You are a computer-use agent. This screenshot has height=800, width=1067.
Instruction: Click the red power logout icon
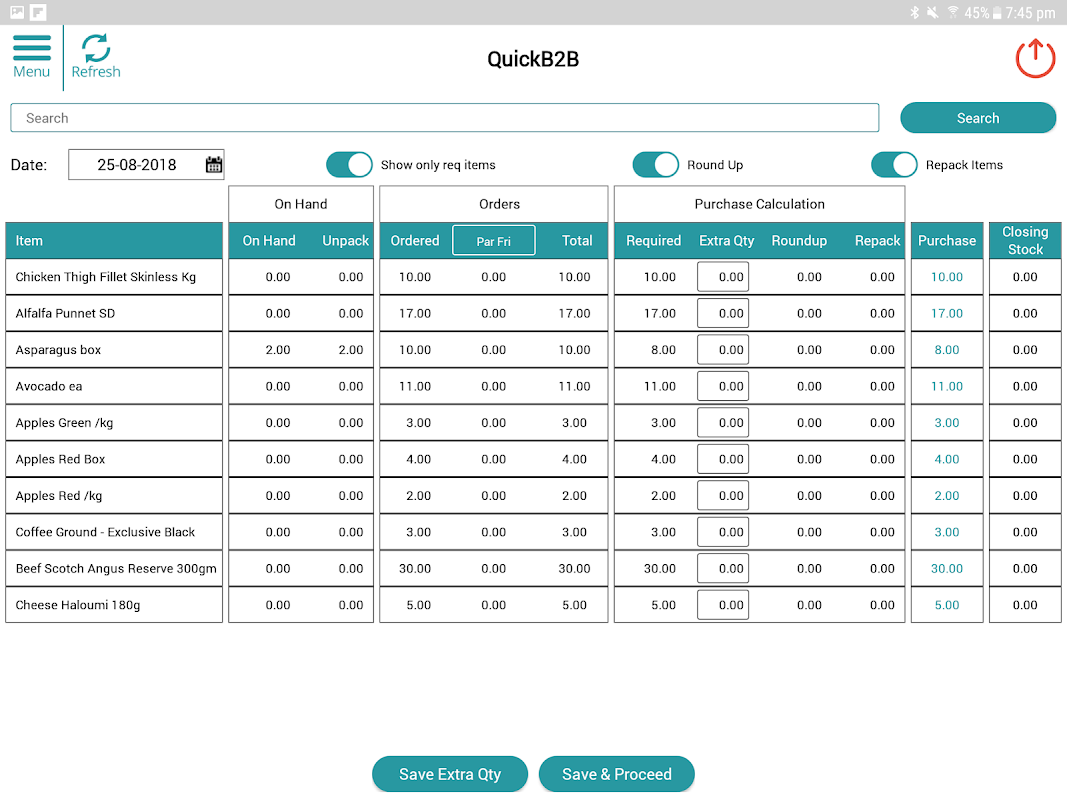tap(1035, 59)
